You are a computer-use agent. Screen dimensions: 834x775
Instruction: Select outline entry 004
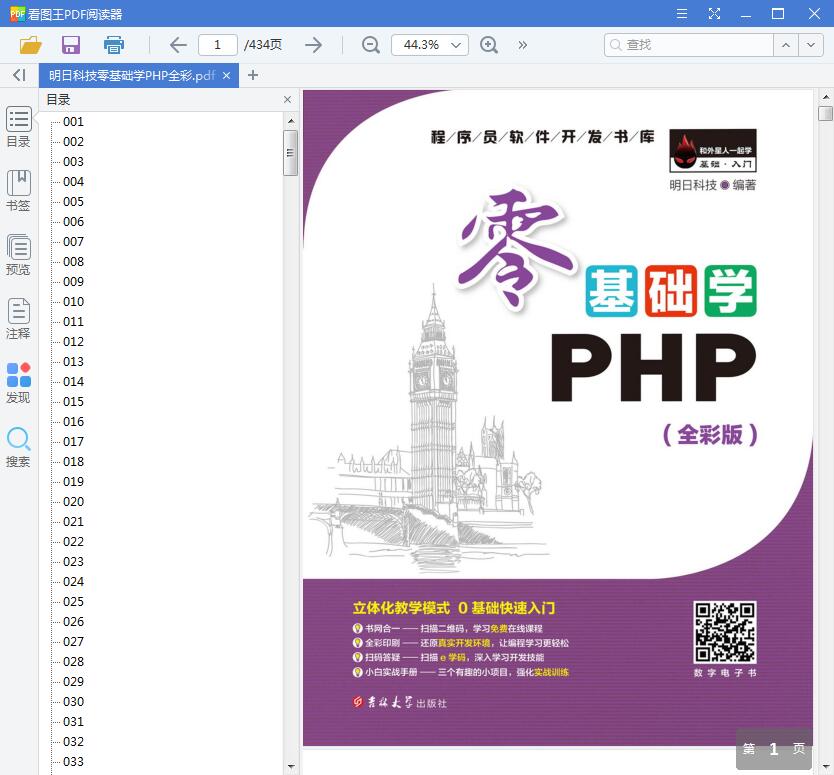coord(73,182)
